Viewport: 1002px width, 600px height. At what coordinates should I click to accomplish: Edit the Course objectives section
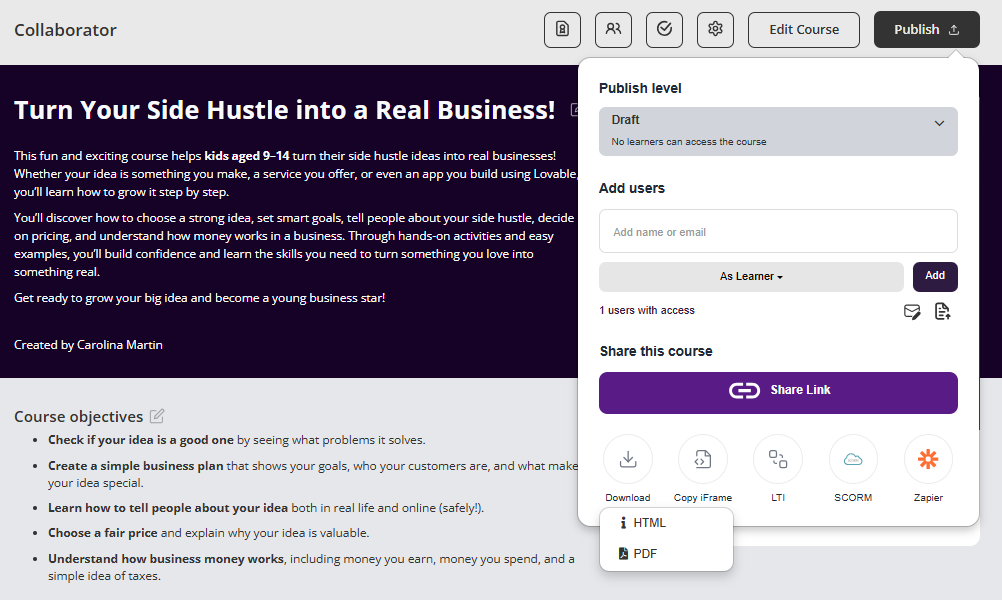click(157, 416)
